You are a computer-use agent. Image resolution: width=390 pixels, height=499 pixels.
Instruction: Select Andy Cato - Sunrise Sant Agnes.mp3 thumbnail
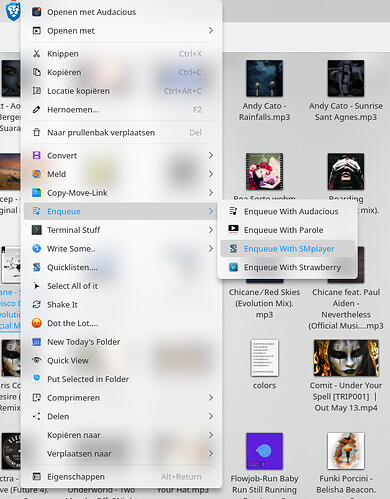(x=346, y=78)
